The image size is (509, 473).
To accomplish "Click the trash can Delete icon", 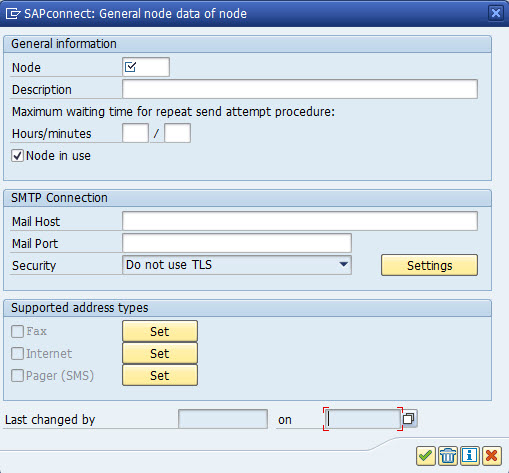I will (448, 456).
